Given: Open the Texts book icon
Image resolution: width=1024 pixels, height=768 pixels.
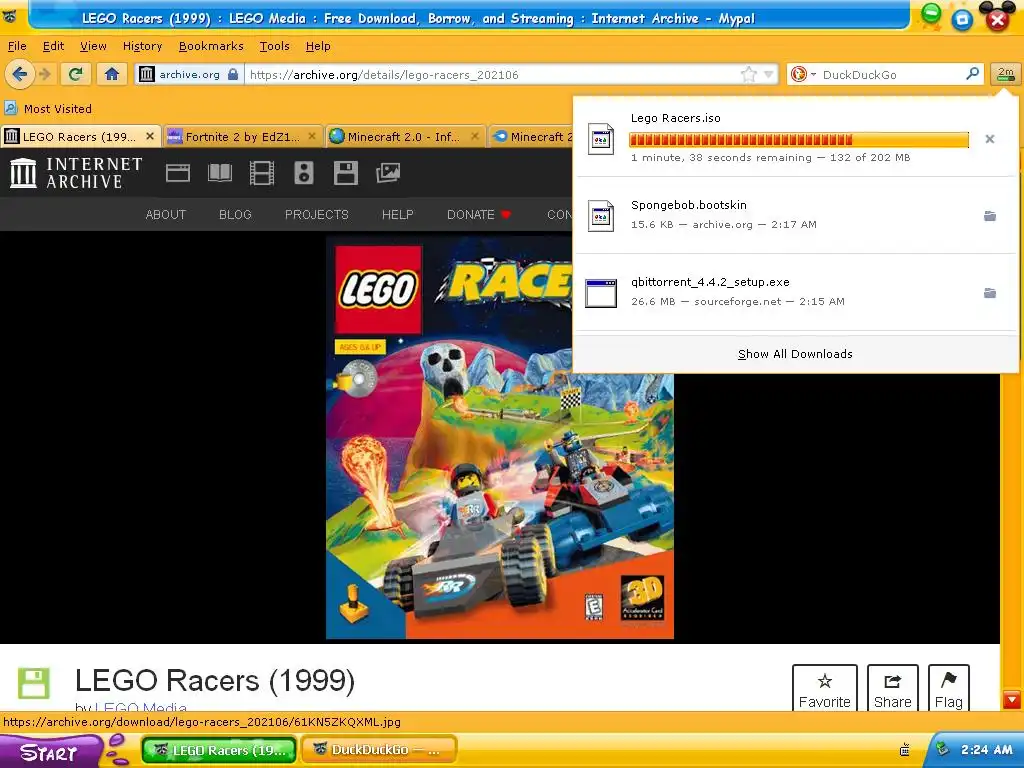Looking at the screenshot, I should (x=219, y=173).
